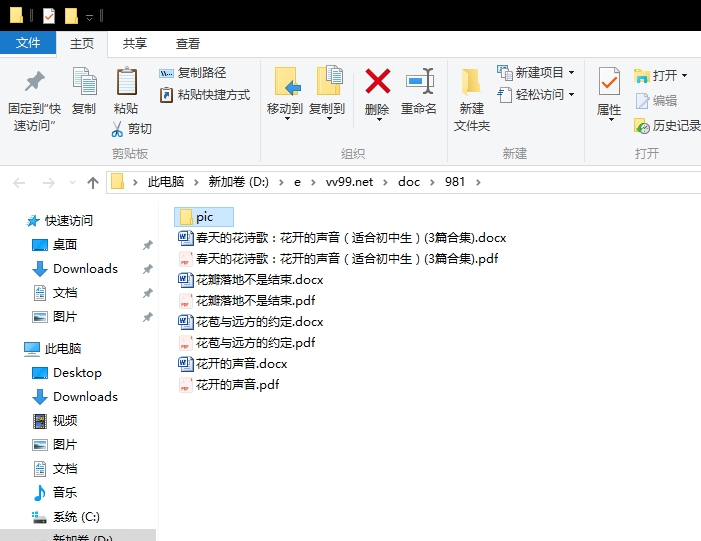Viewport: 701px width, 541px height.
Task: Click the Cut scissors icon
Action: point(117,129)
